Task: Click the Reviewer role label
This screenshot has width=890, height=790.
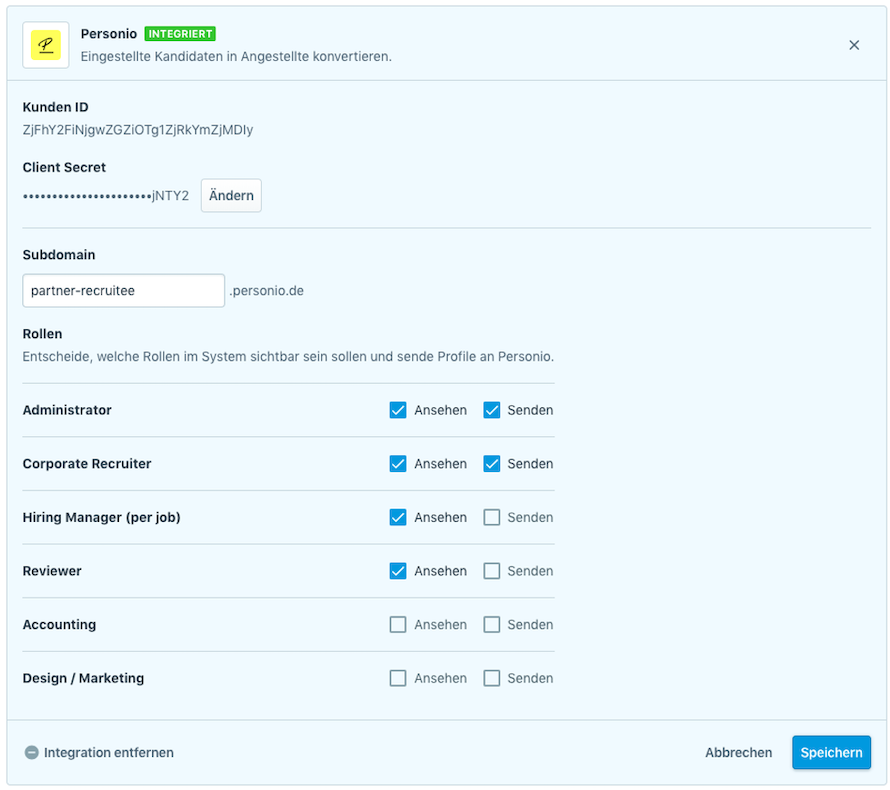Action: [52, 571]
